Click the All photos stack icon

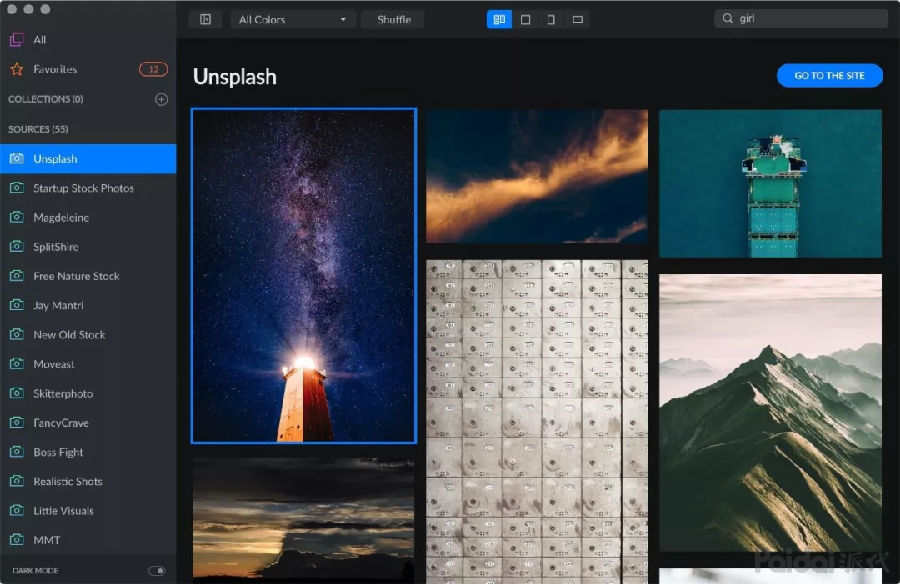pyautogui.click(x=16, y=40)
